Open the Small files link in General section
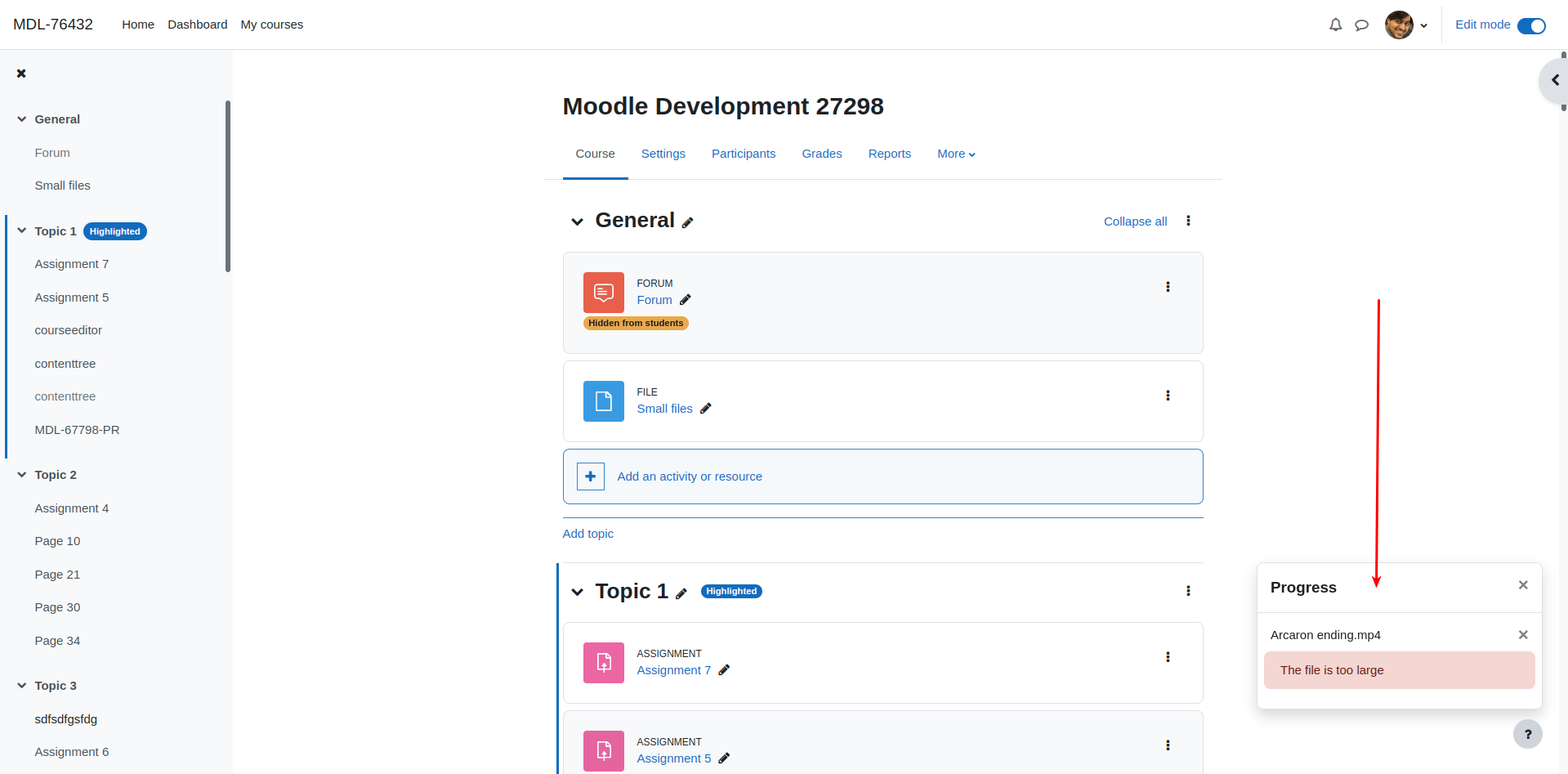Viewport: 1568px width, 774px height. tap(664, 409)
